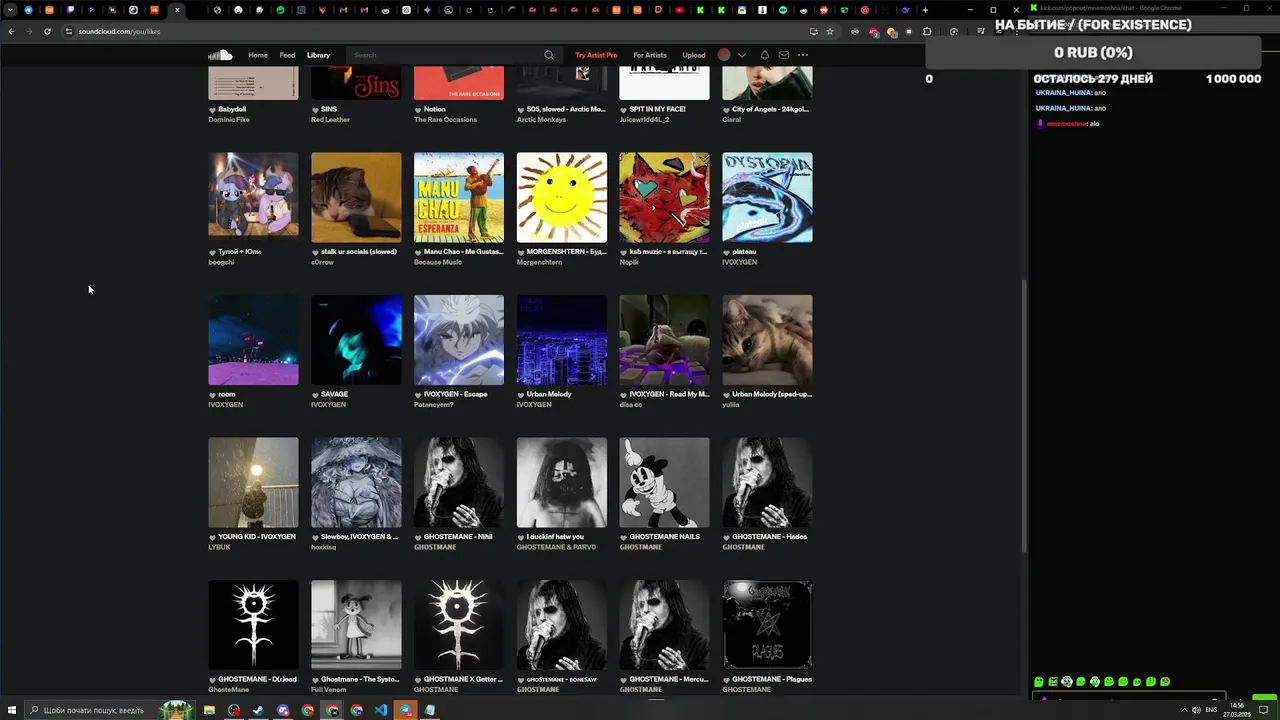Open a new browser tab

tap(925, 10)
